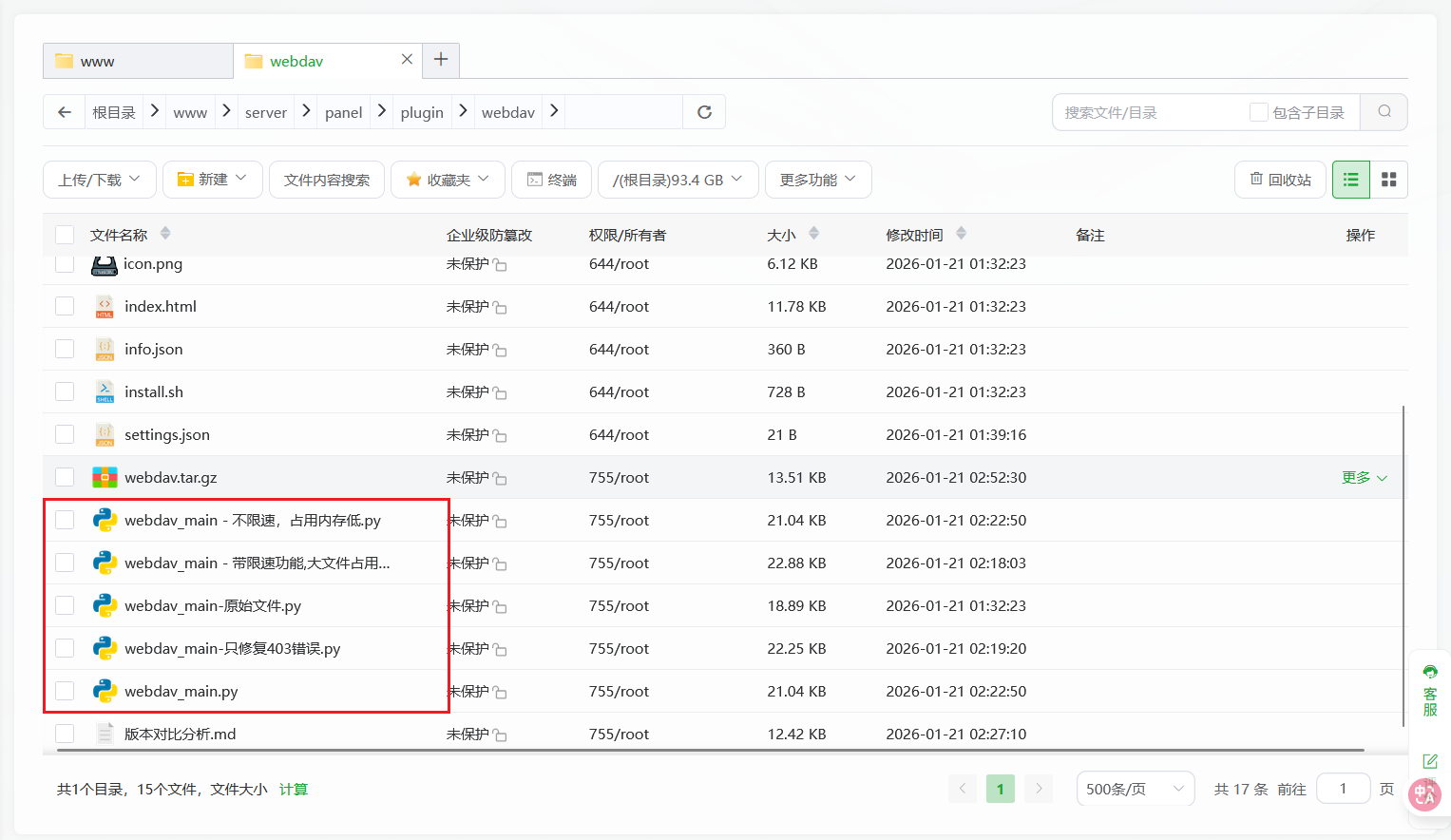Screen dimensions: 1451x840
Task: Open customer service icon on right edge
Action: point(1429,690)
